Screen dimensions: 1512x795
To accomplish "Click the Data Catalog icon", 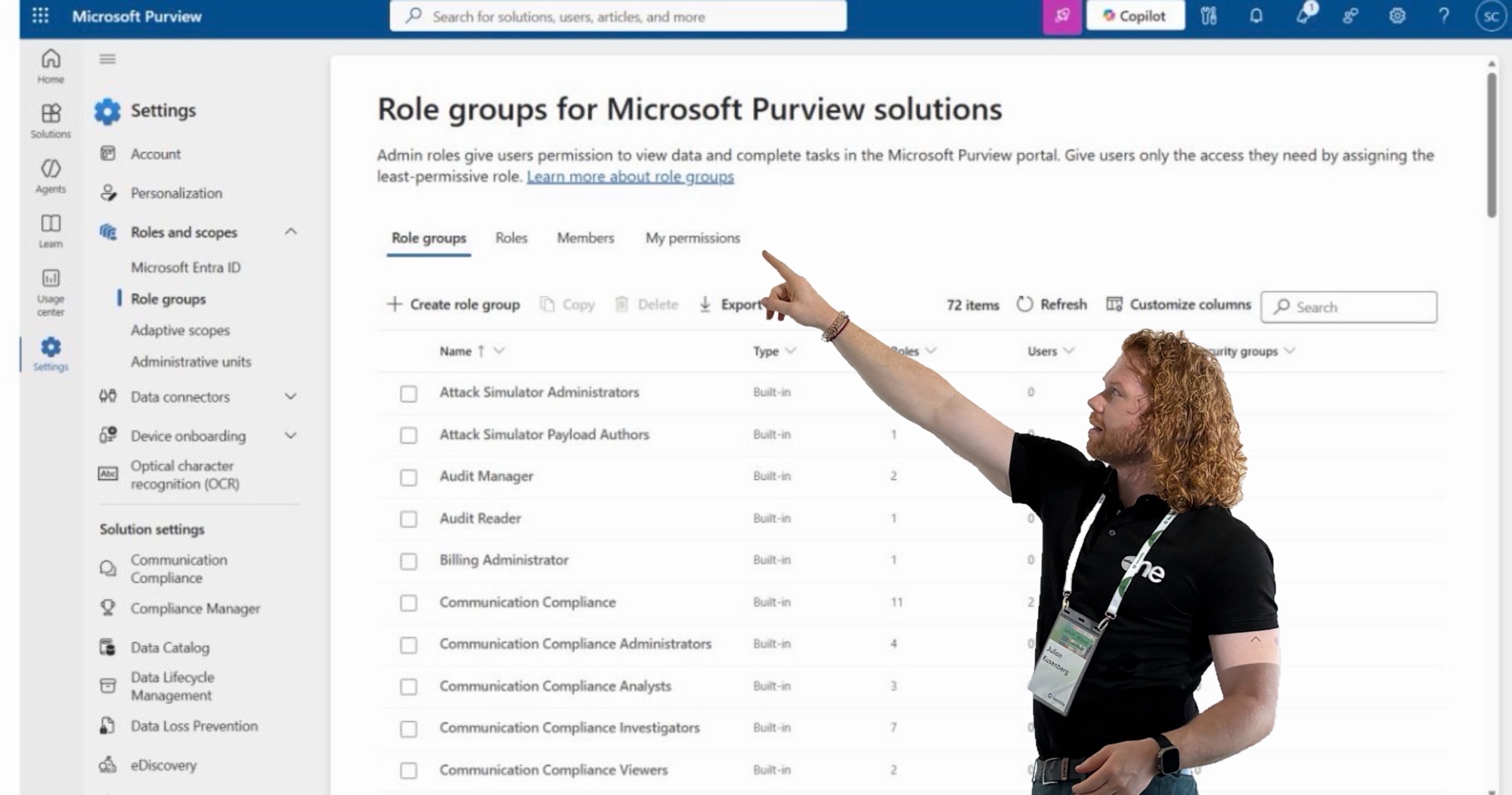I will click(108, 647).
